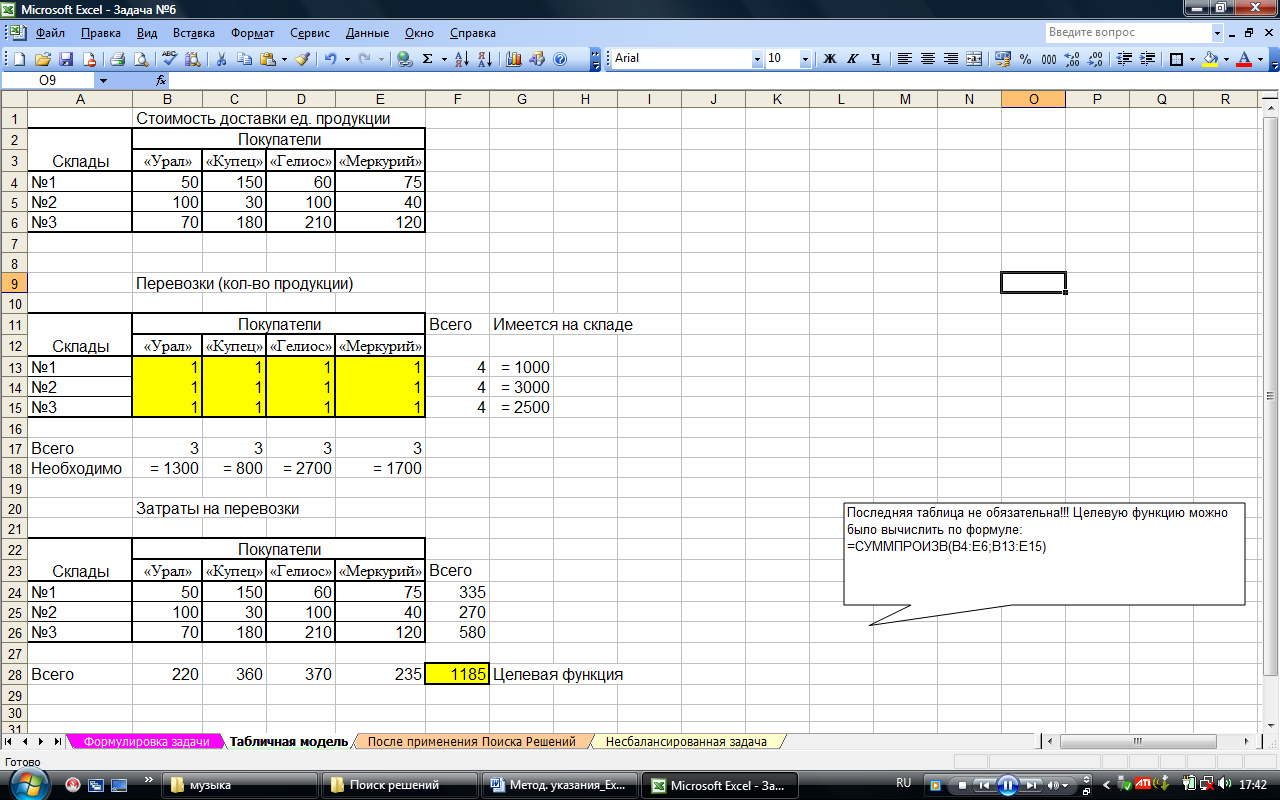
Task: Click the Name Box showing O9
Action: pos(48,80)
